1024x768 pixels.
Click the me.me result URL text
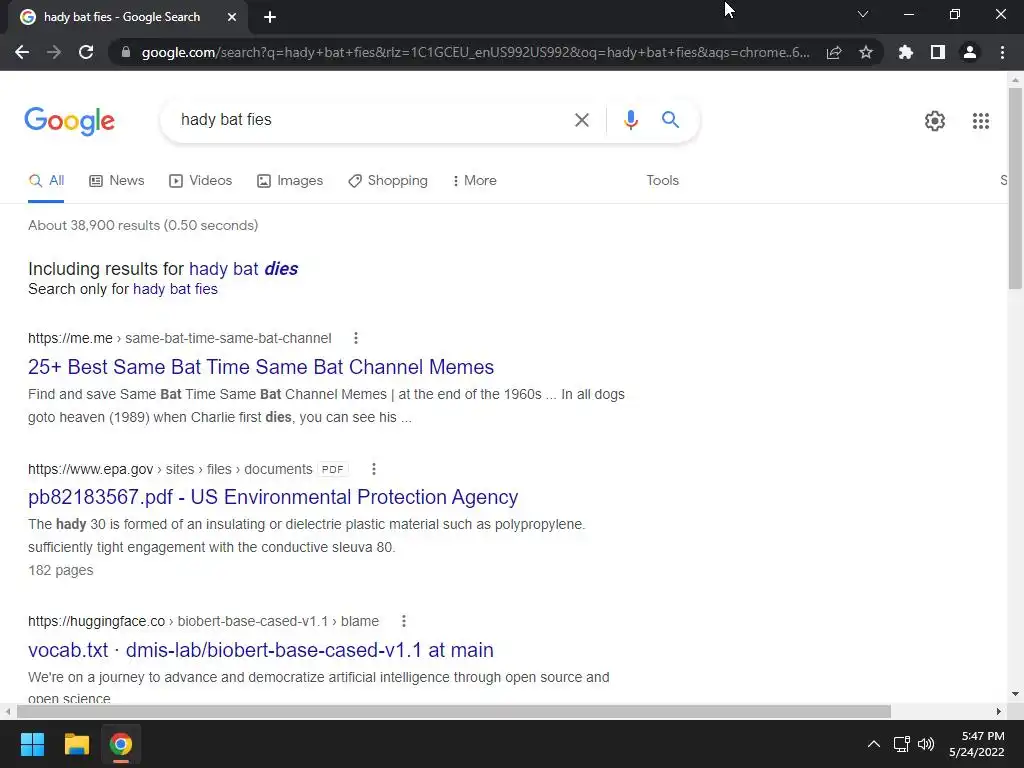point(180,338)
